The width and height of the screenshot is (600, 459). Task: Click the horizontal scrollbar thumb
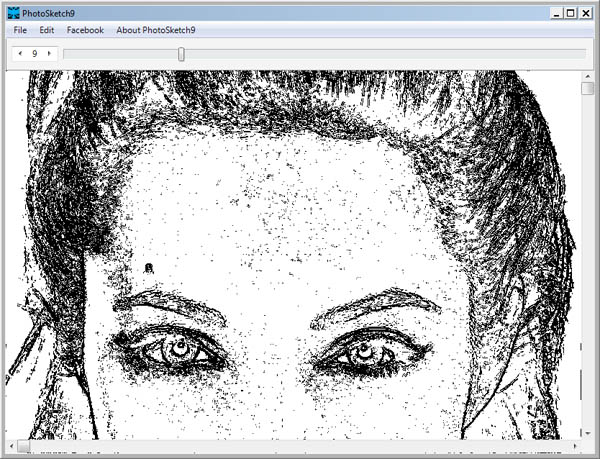[23, 446]
